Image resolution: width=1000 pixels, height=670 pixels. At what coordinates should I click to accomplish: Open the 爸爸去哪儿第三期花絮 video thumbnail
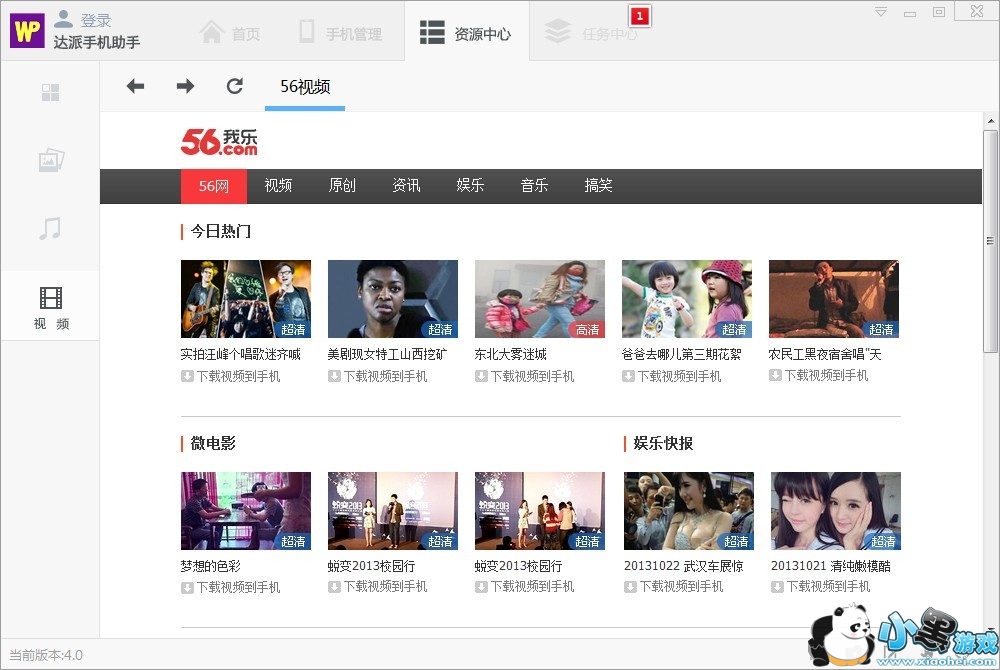point(687,298)
